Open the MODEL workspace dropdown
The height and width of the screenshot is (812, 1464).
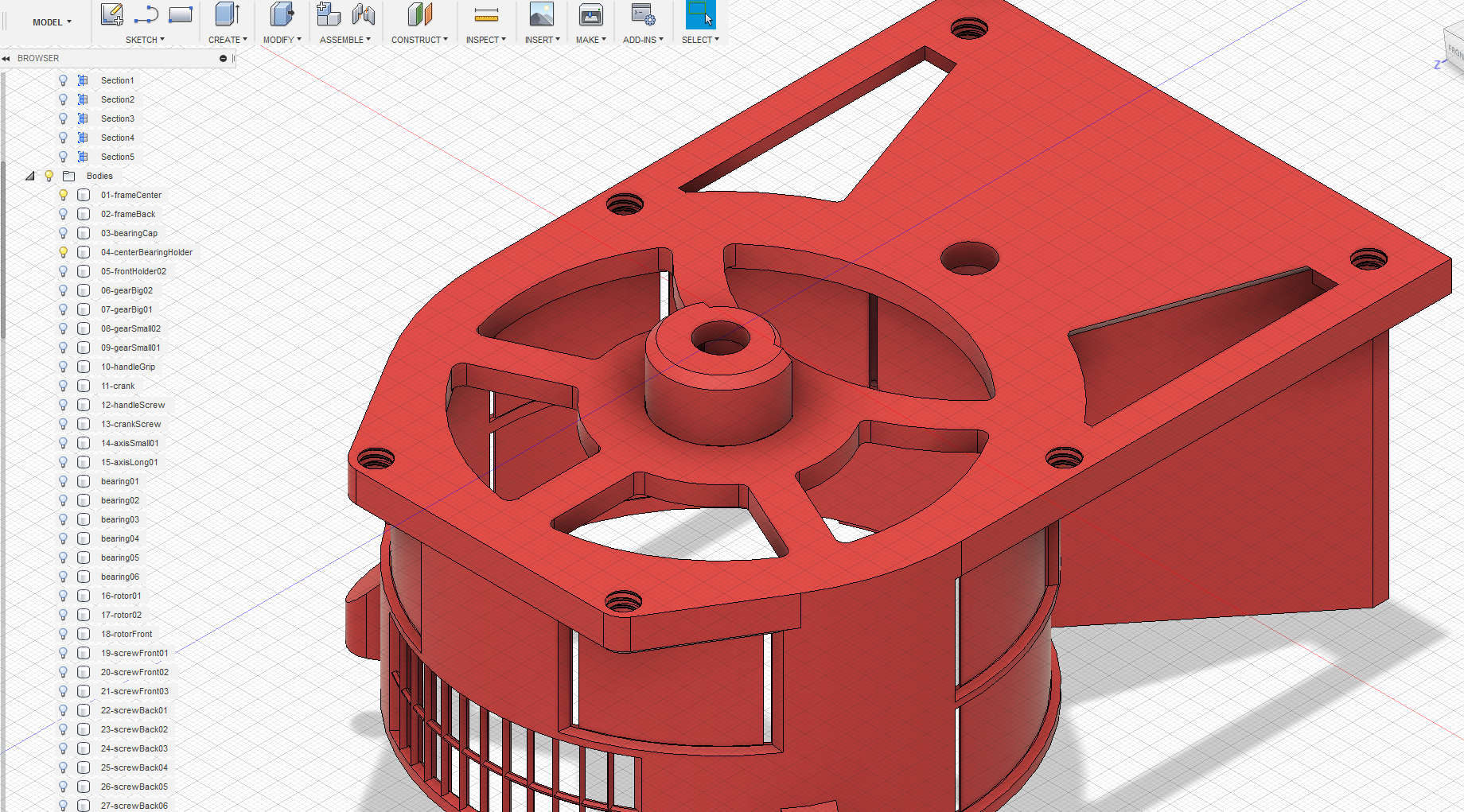(x=52, y=22)
